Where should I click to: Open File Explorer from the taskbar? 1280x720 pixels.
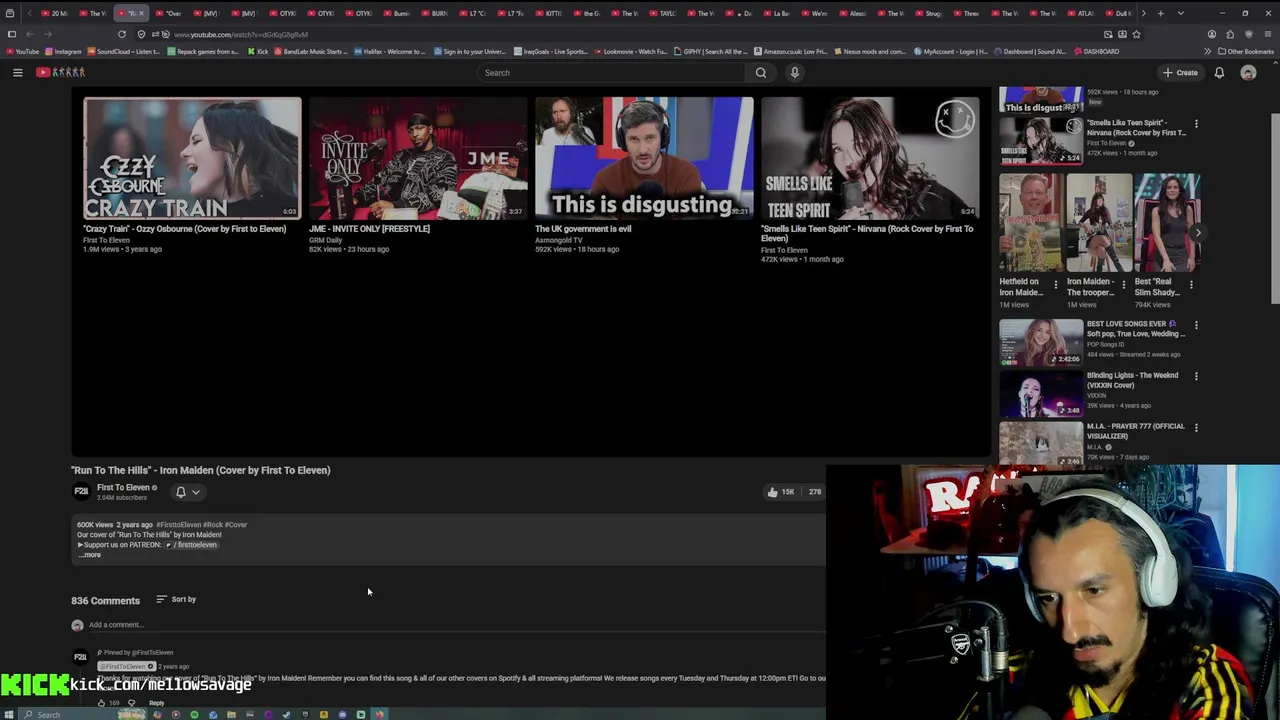[x=231, y=714]
